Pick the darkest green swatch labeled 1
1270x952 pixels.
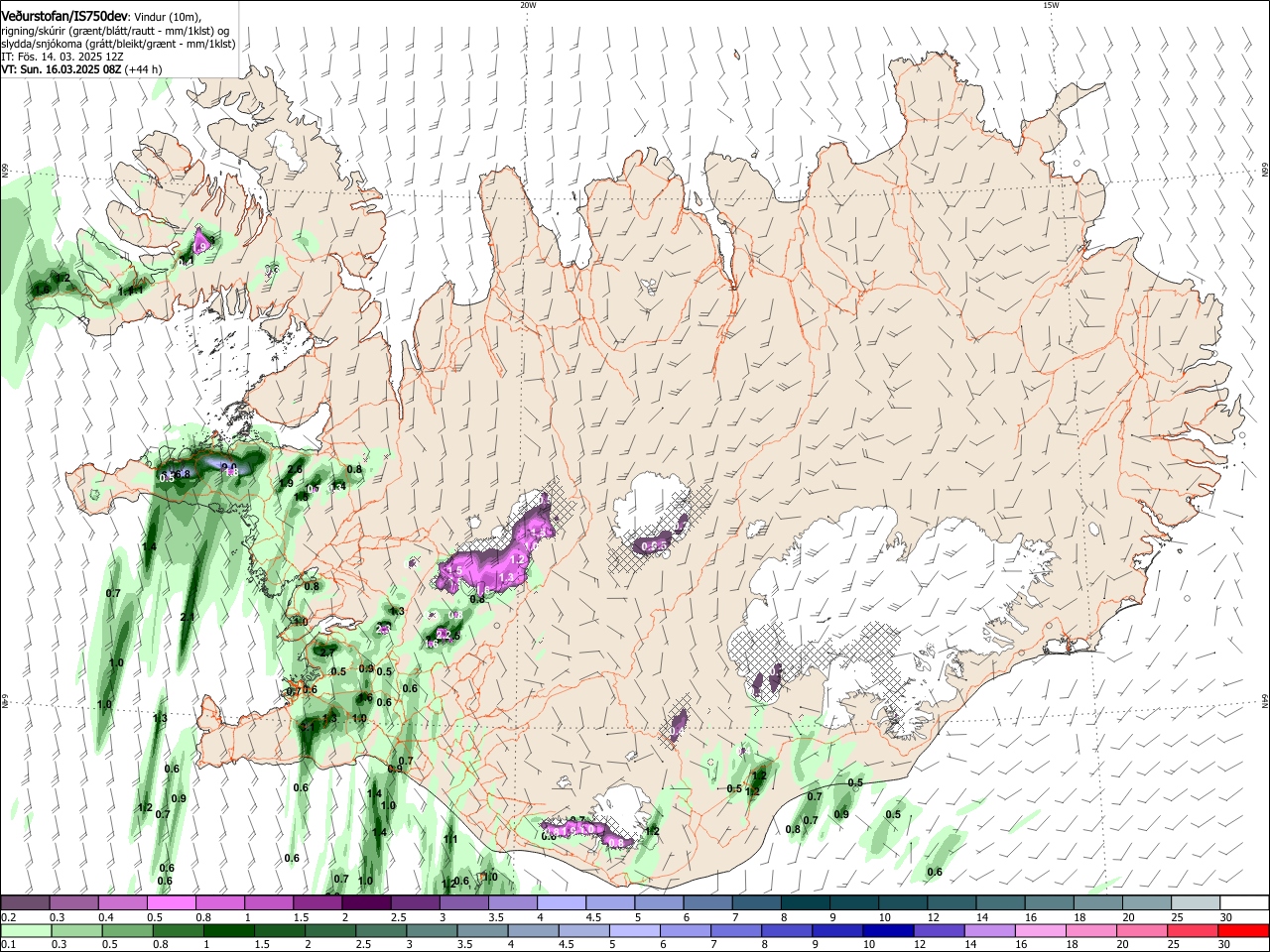point(228,931)
